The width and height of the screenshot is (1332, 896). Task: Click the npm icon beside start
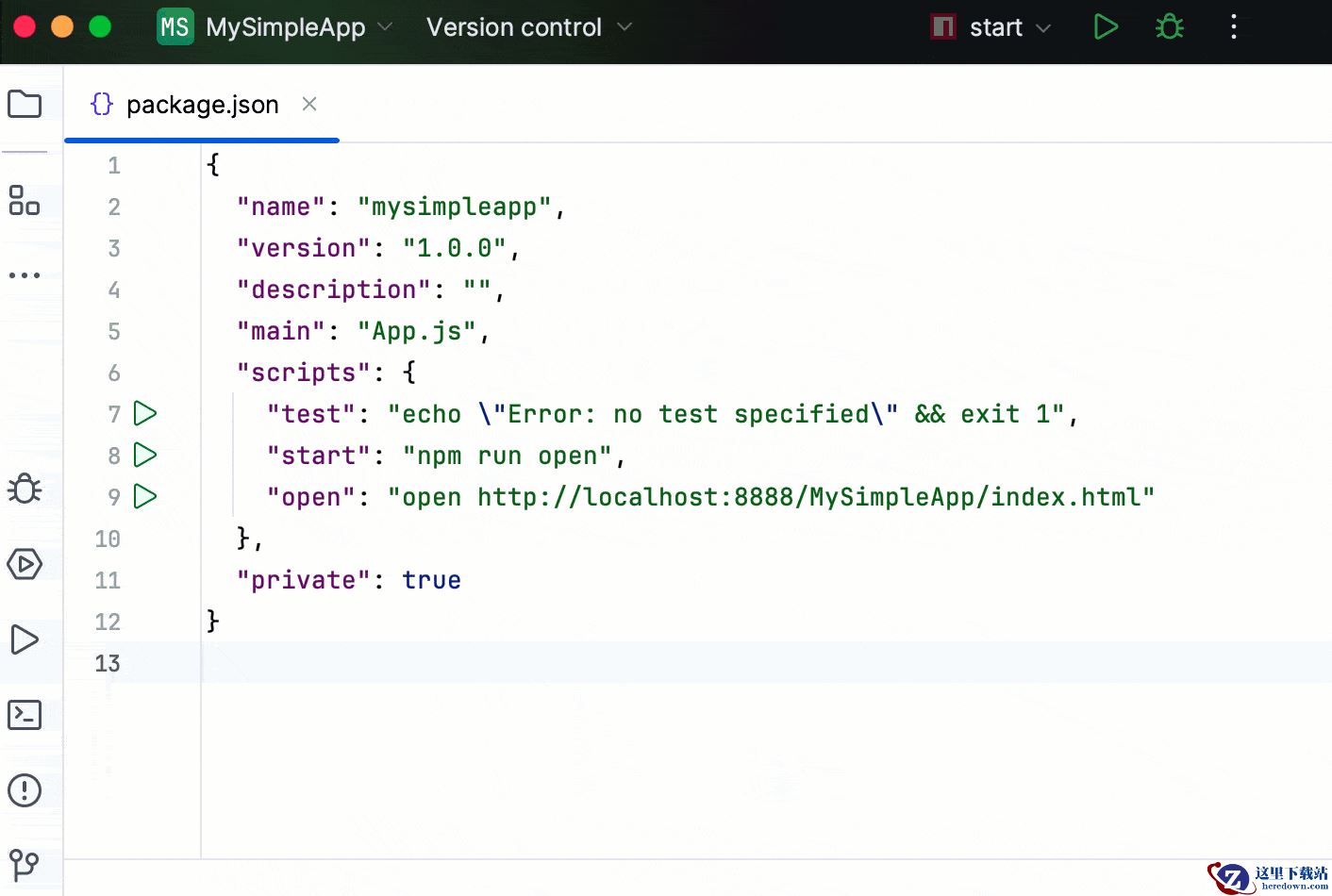(x=943, y=26)
